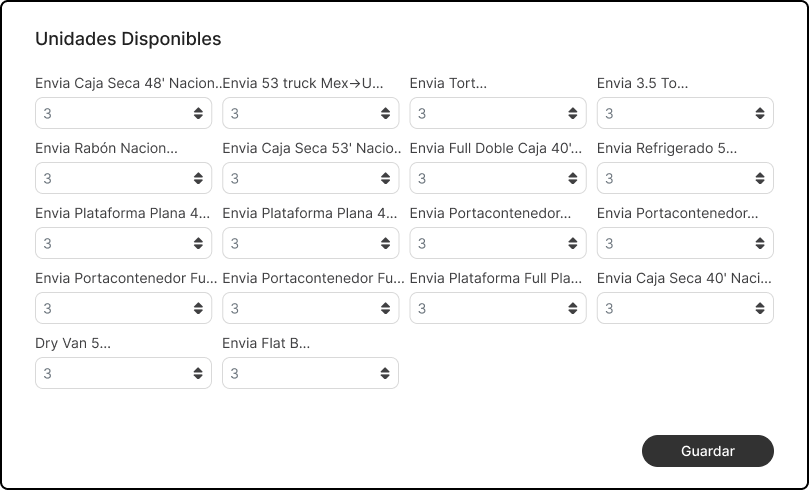Click stepper arrows for Envia Rabón Nacional
Image resolution: width=809 pixels, height=490 pixels.
click(x=198, y=179)
